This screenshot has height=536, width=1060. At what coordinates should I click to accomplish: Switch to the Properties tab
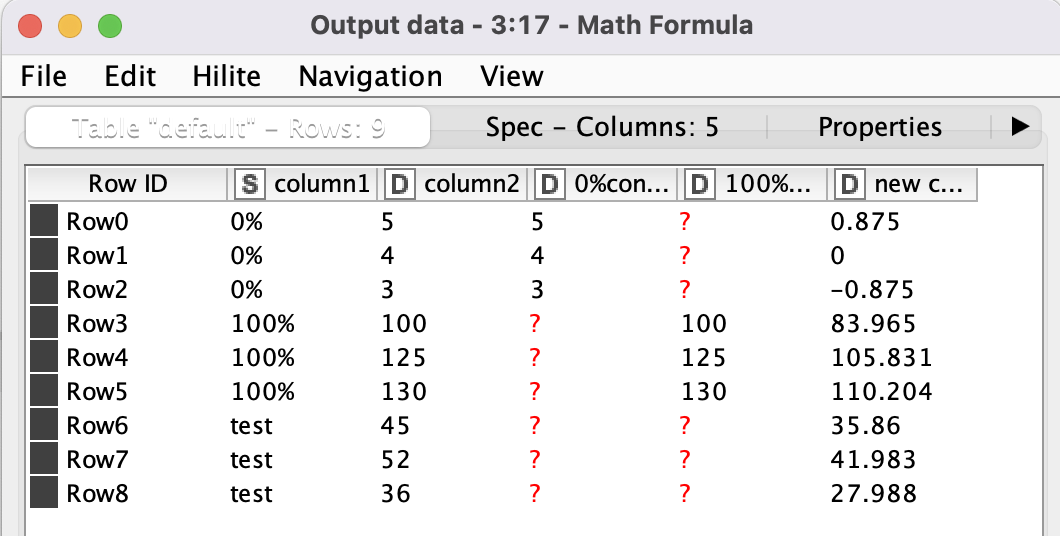pos(880,127)
